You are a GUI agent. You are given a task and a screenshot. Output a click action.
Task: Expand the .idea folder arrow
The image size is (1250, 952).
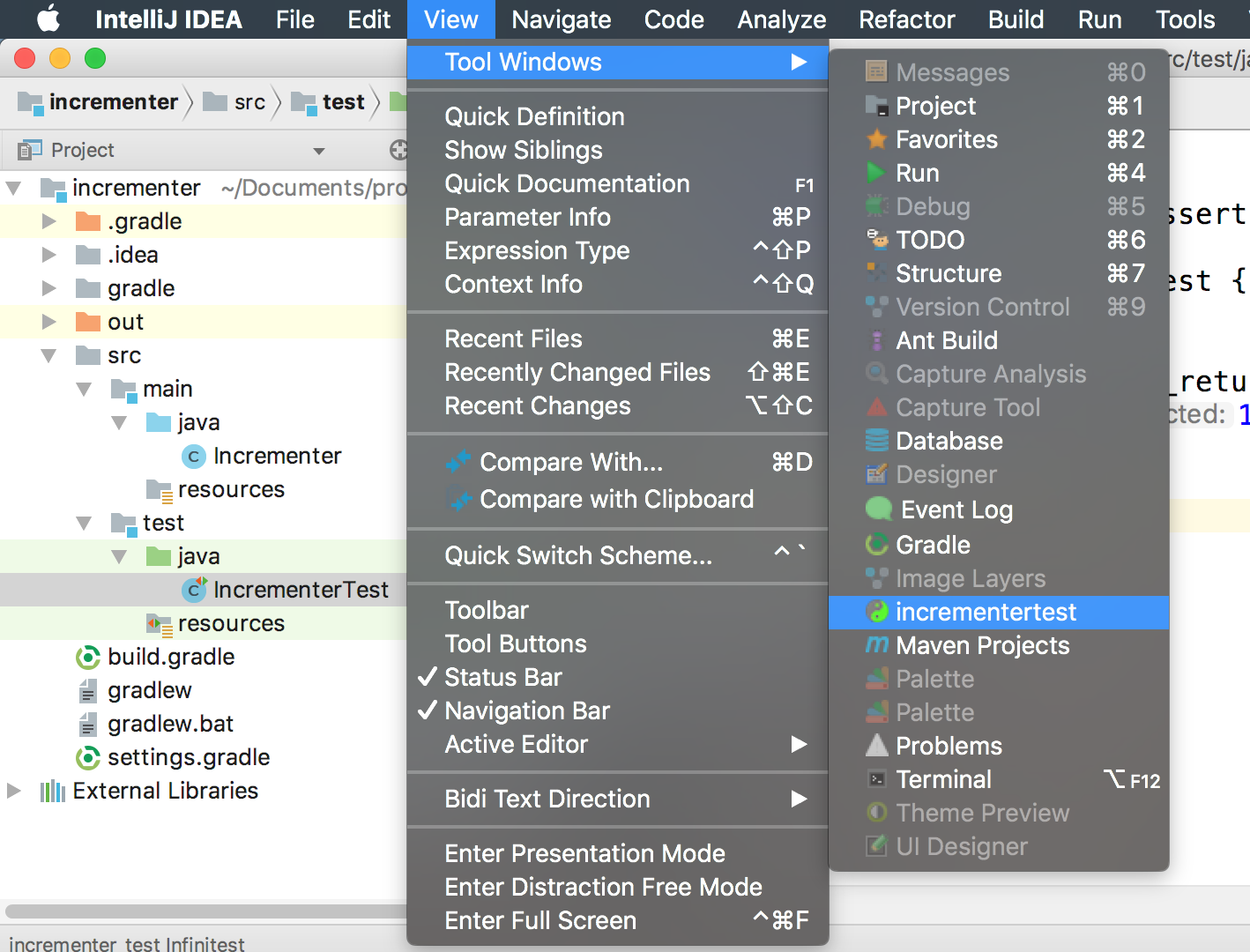(x=49, y=255)
